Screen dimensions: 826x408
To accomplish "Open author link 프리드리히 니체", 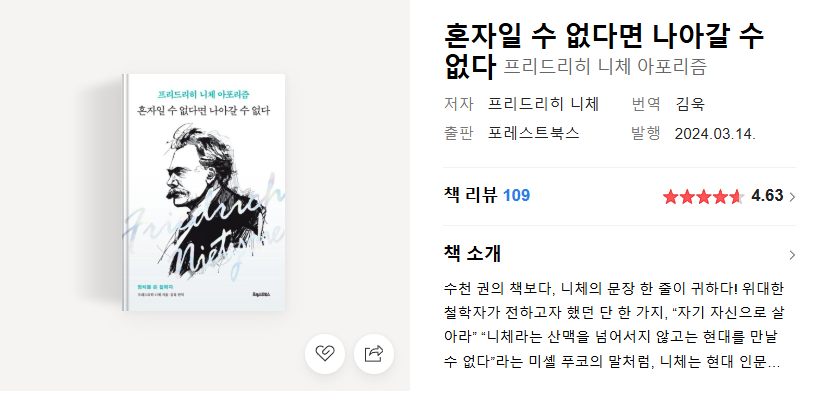I will [544, 104].
